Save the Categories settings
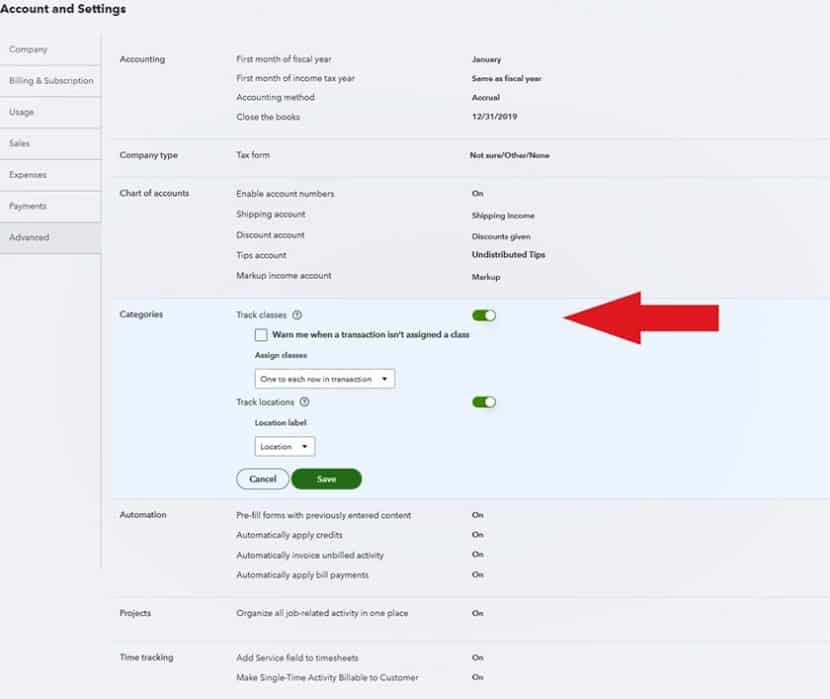 [327, 479]
